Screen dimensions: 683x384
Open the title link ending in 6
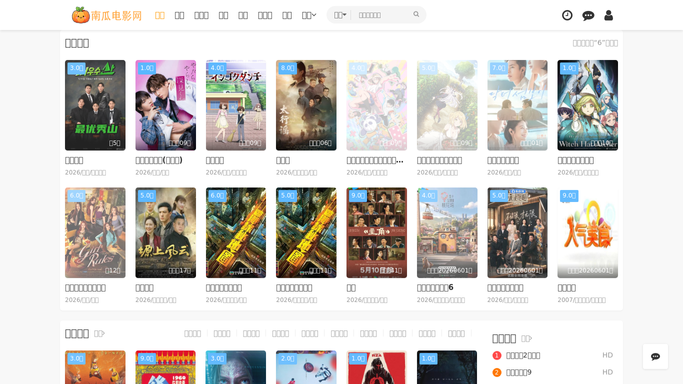click(x=435, y=288)
